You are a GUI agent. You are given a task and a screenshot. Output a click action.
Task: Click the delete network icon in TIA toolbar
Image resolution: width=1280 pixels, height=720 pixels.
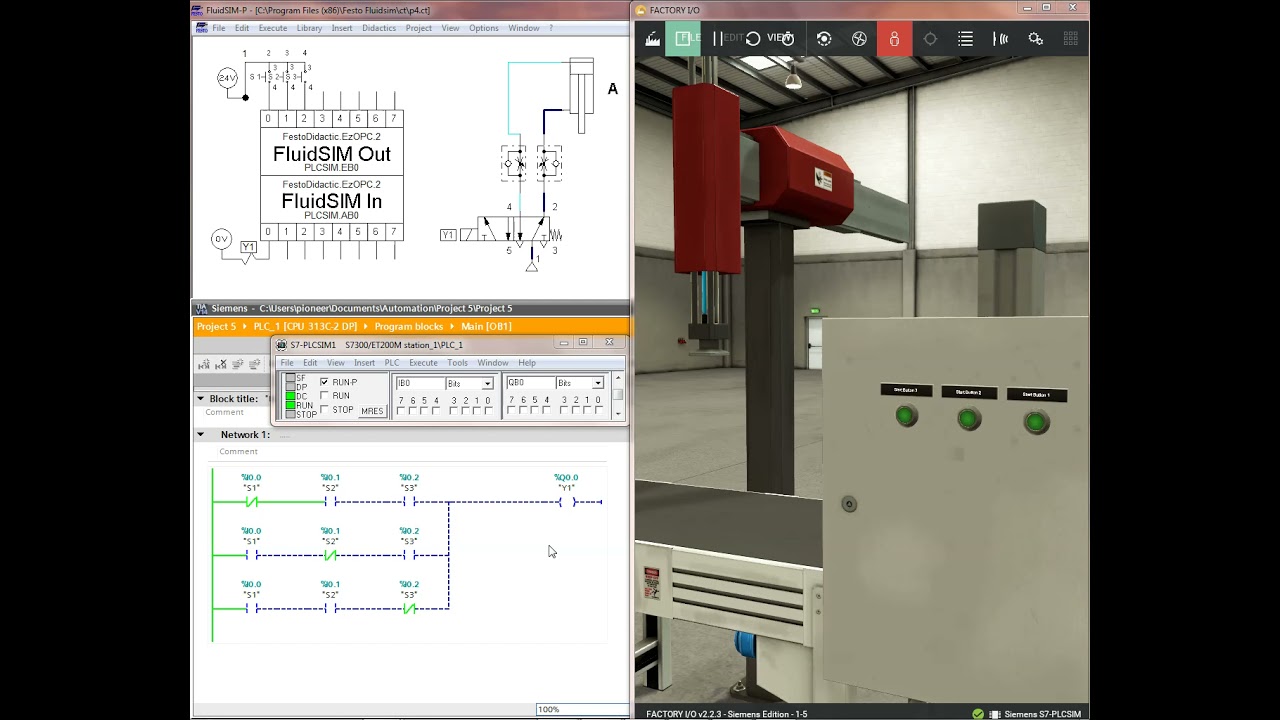pyautogui.click(x=222, y=364)
